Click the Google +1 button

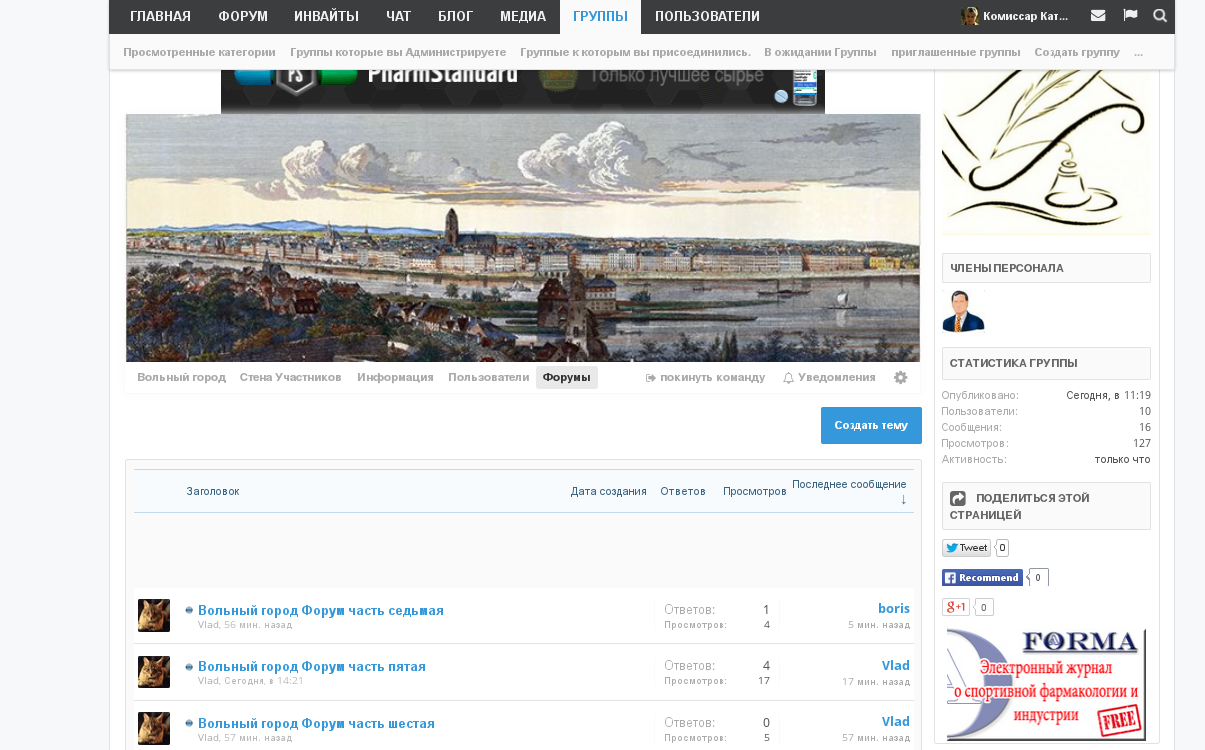(x=956, y=607)
